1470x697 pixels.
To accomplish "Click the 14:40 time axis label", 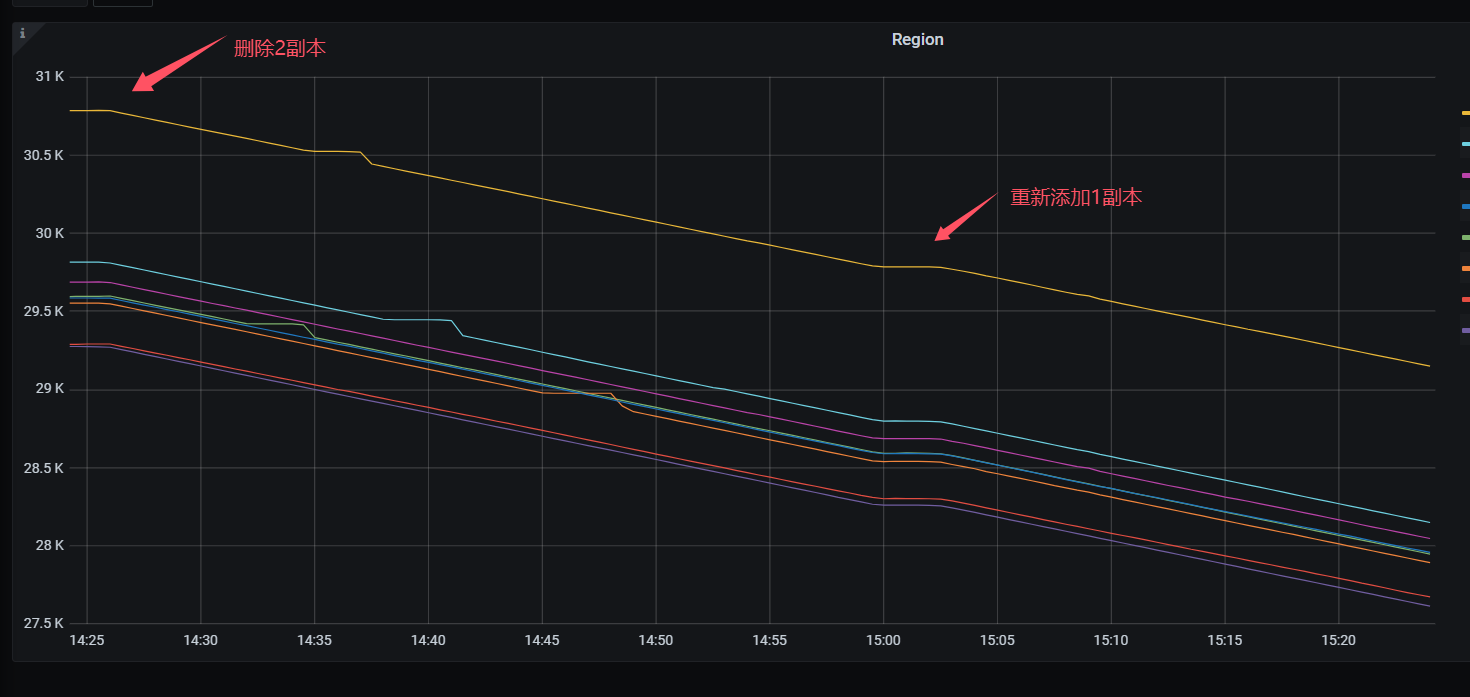I will click(428, 640).
